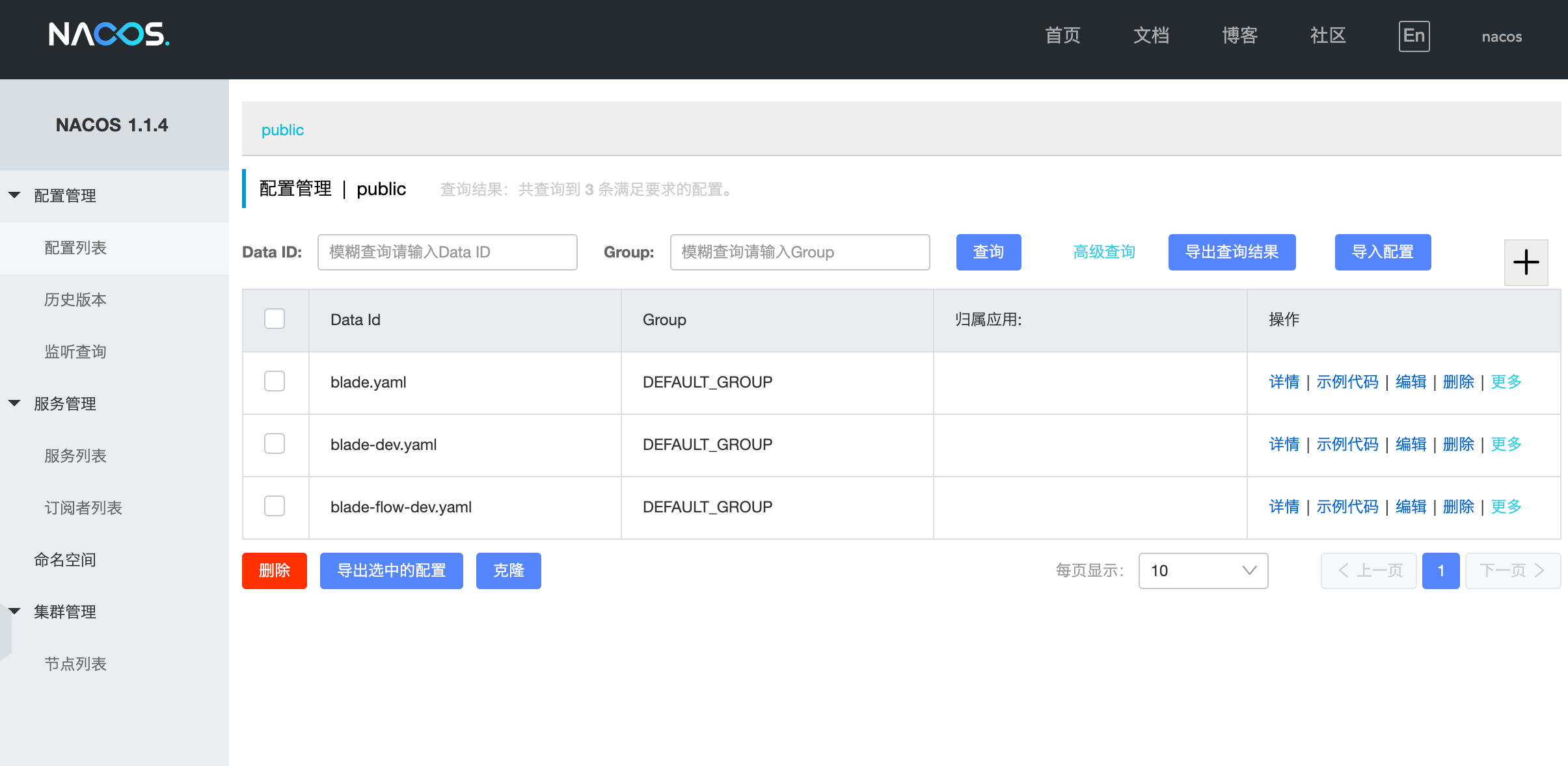The width and height of the screenshot is (1568, 766).
Task: Collapse the 集群管理 sidebar section
Action: (14, 611)
